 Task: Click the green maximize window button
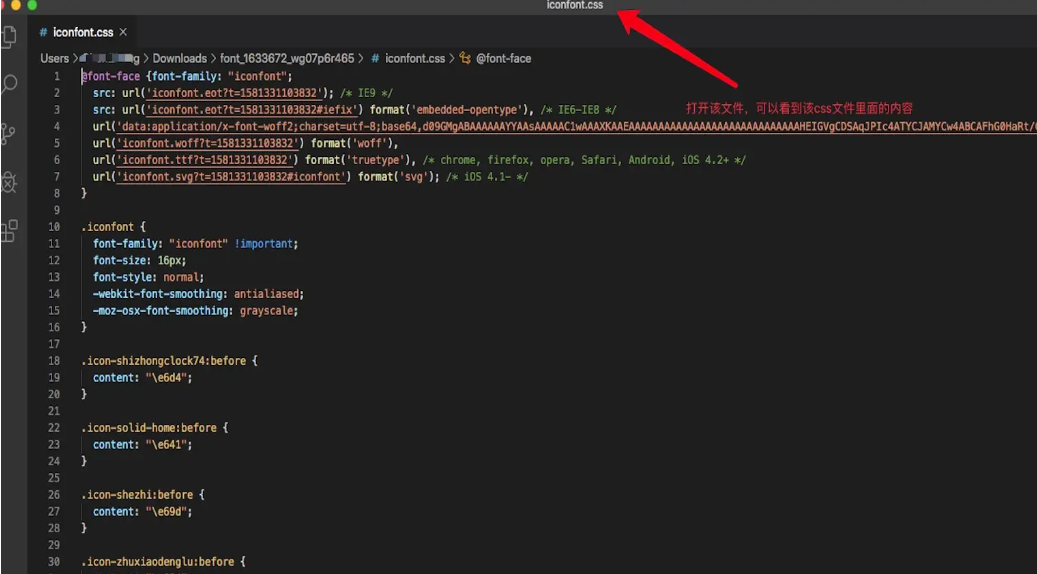31,5
